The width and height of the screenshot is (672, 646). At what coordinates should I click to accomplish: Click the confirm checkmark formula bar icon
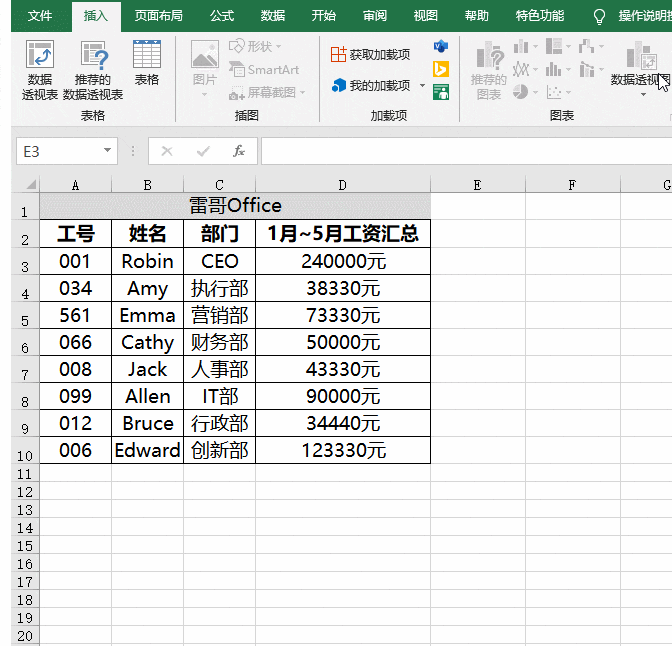203,151
